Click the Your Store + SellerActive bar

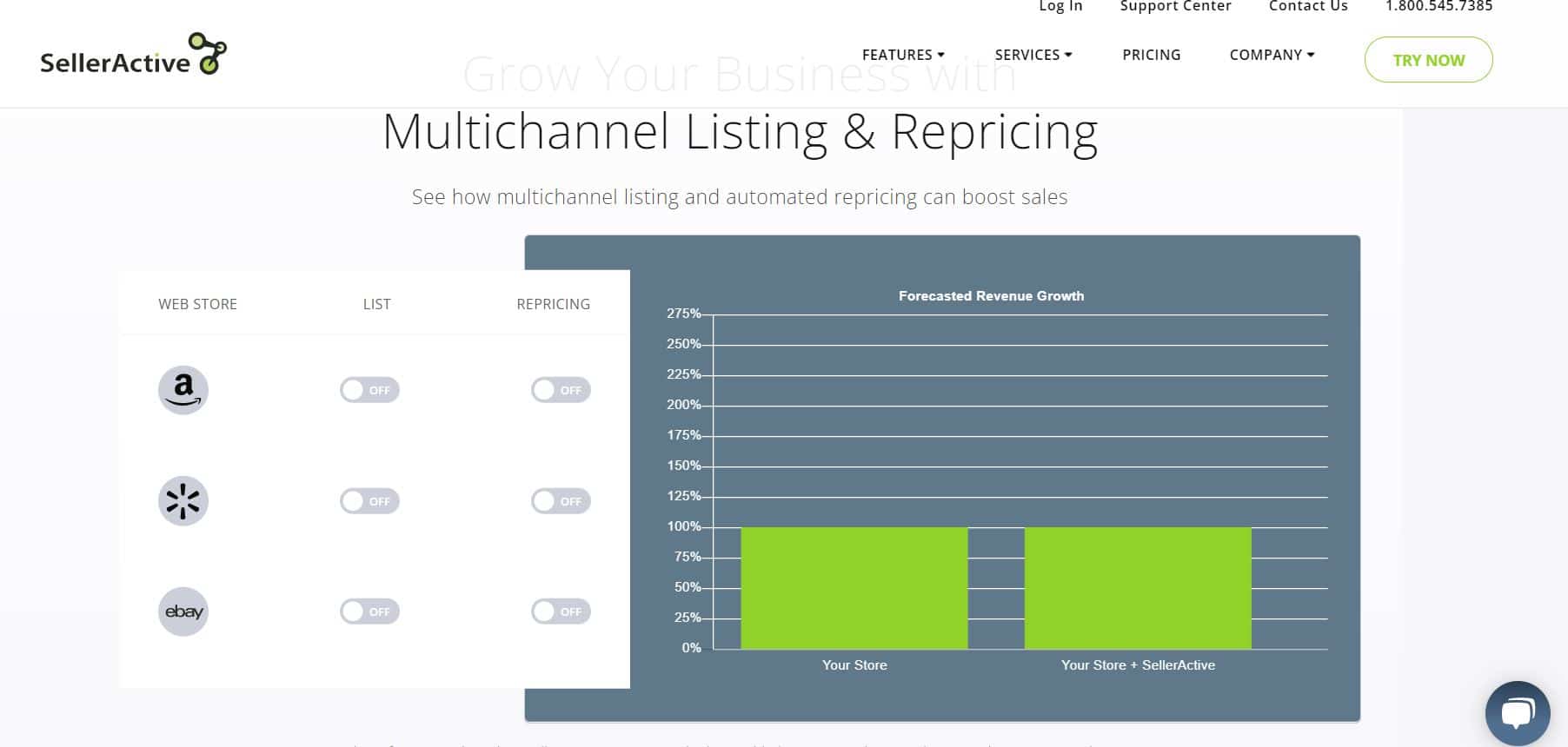tap(1138, 588)
